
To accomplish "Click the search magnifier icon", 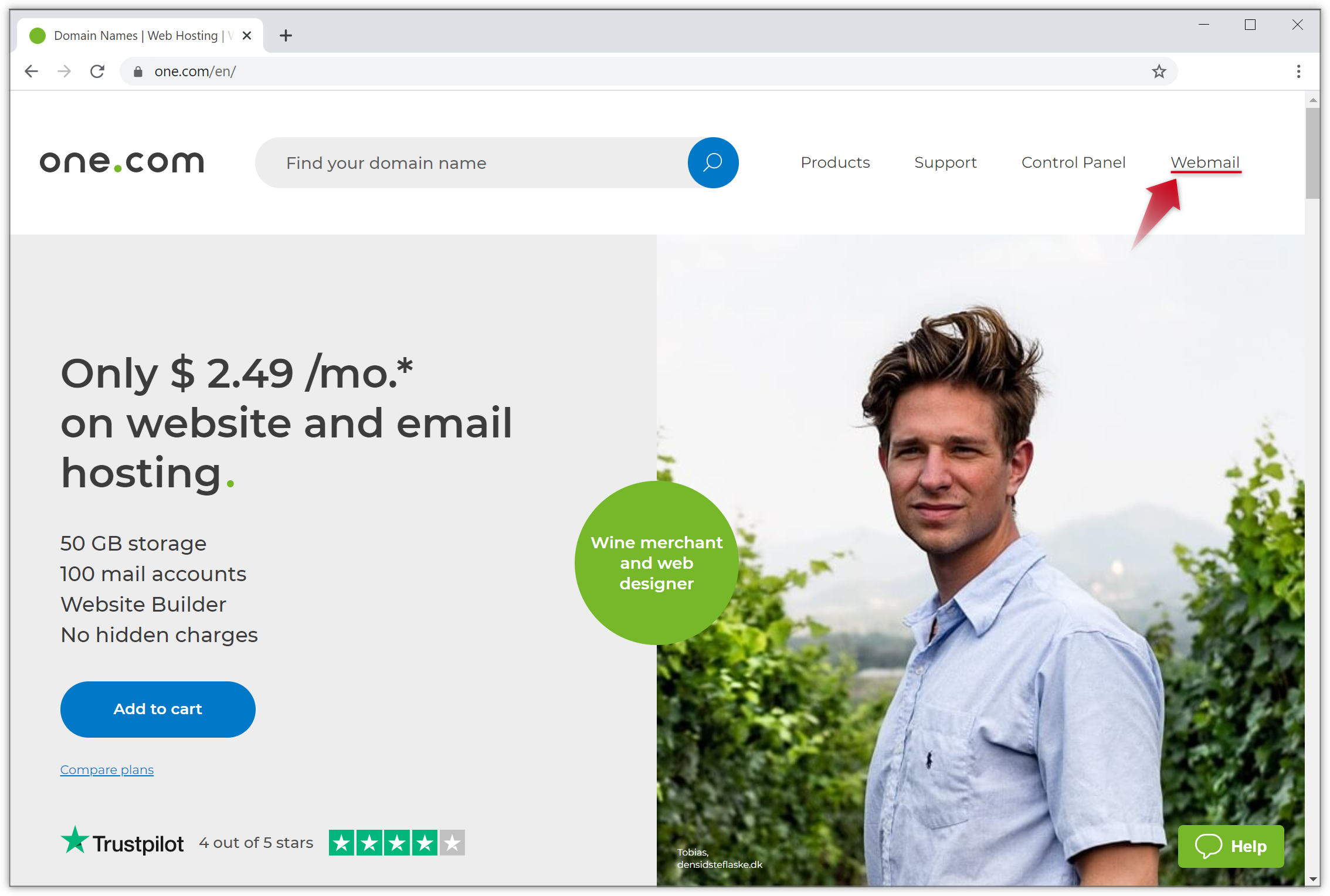I will 713,162.
